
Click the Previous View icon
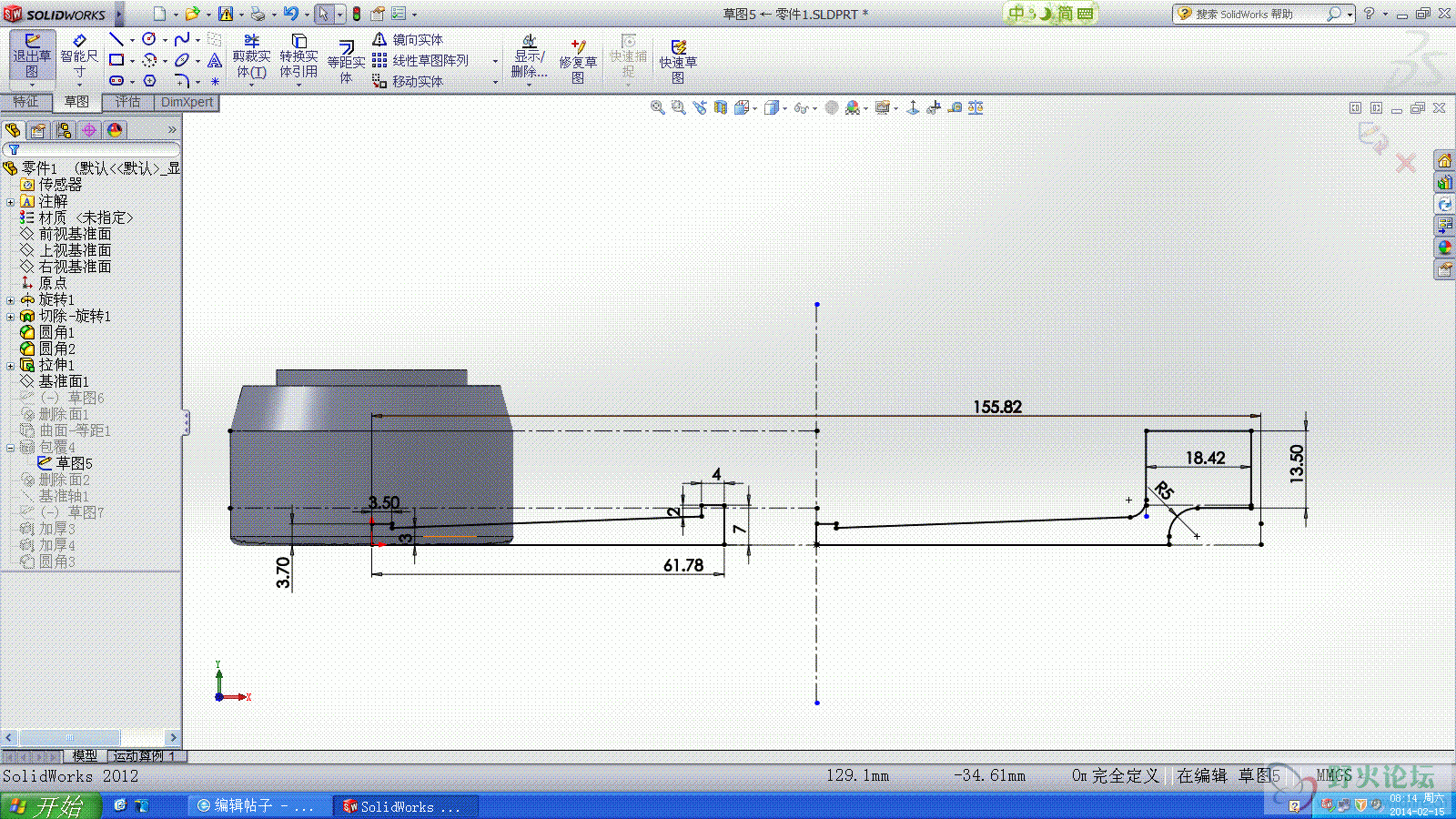click(x=700, y=107)
